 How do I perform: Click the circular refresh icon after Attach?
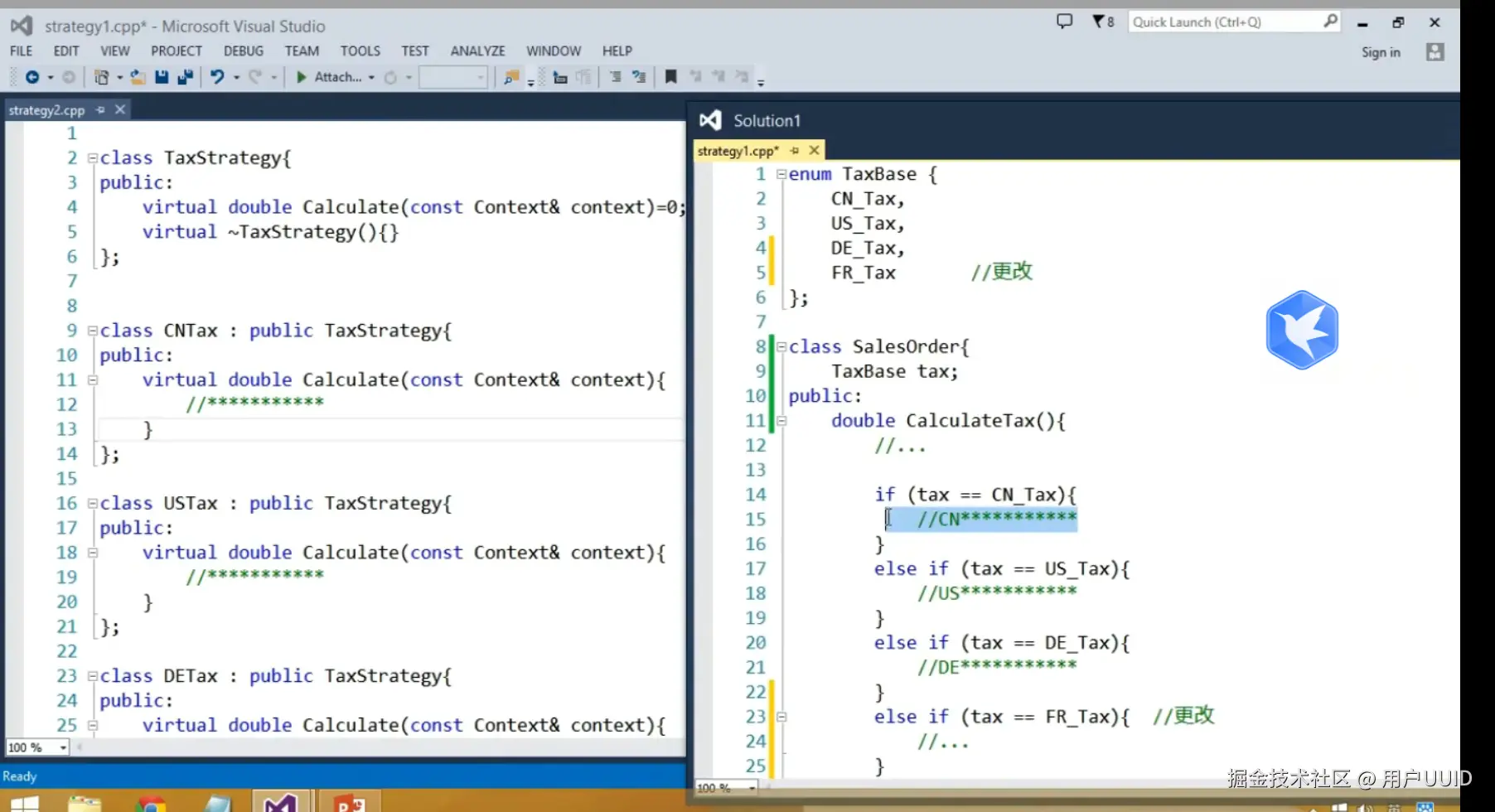390,77
